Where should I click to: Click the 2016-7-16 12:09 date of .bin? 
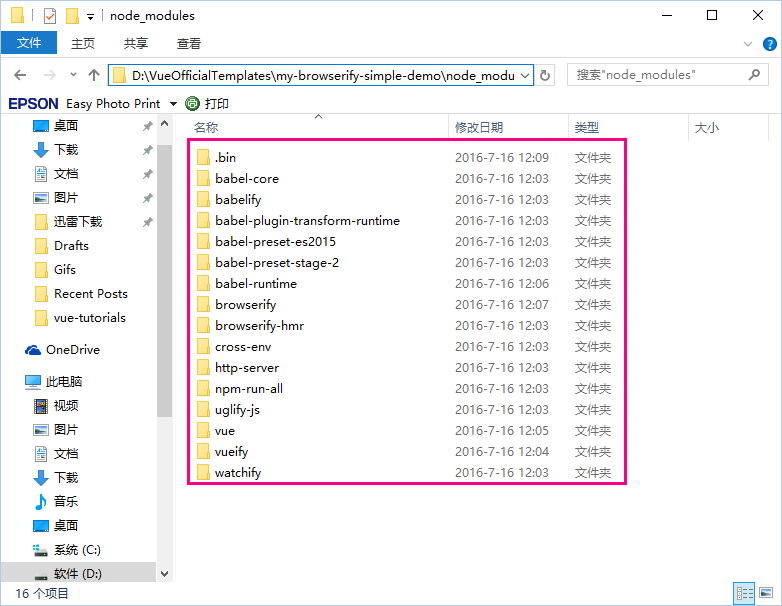[502, 158]
